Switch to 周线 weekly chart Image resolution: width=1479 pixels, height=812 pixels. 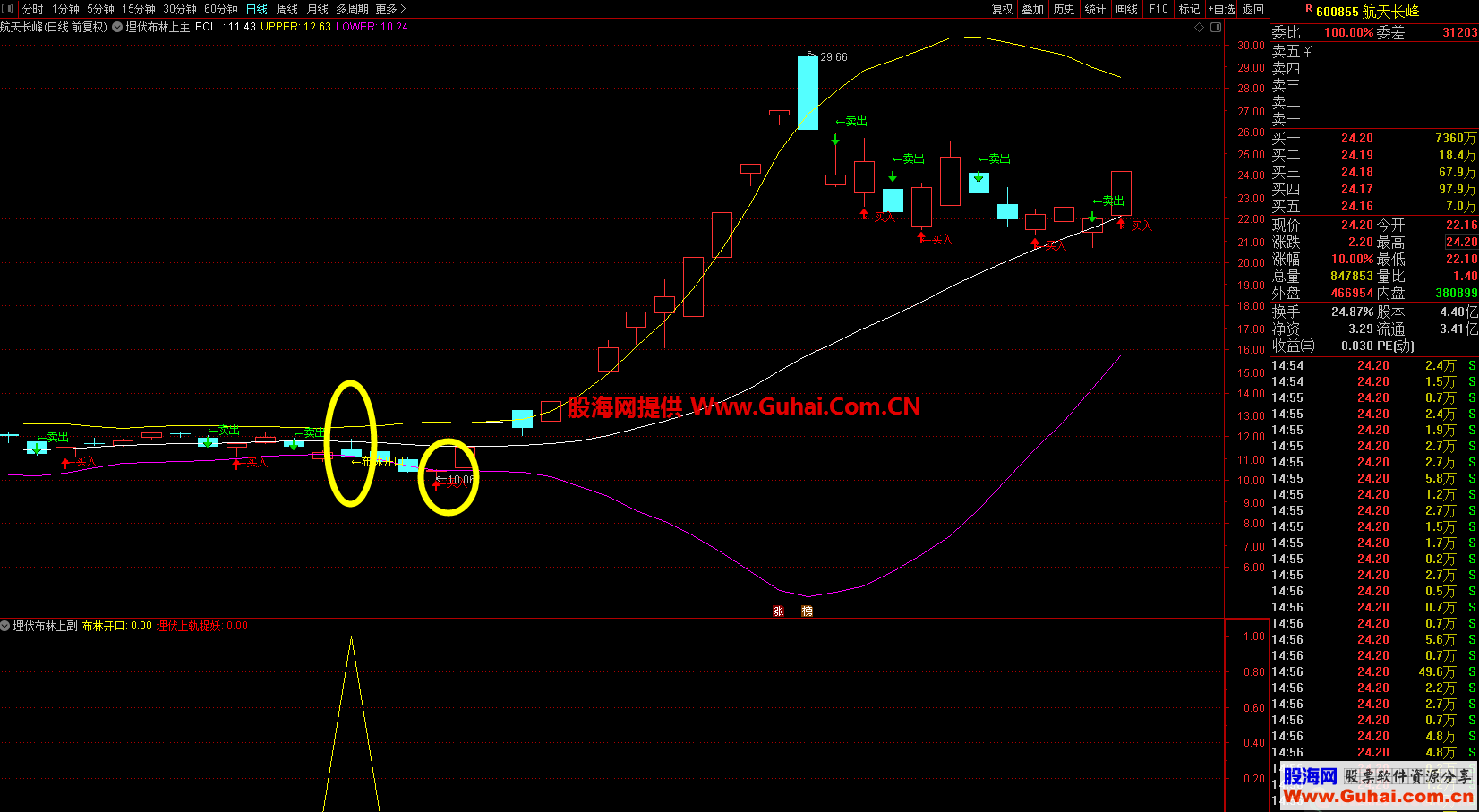point(287,9)
